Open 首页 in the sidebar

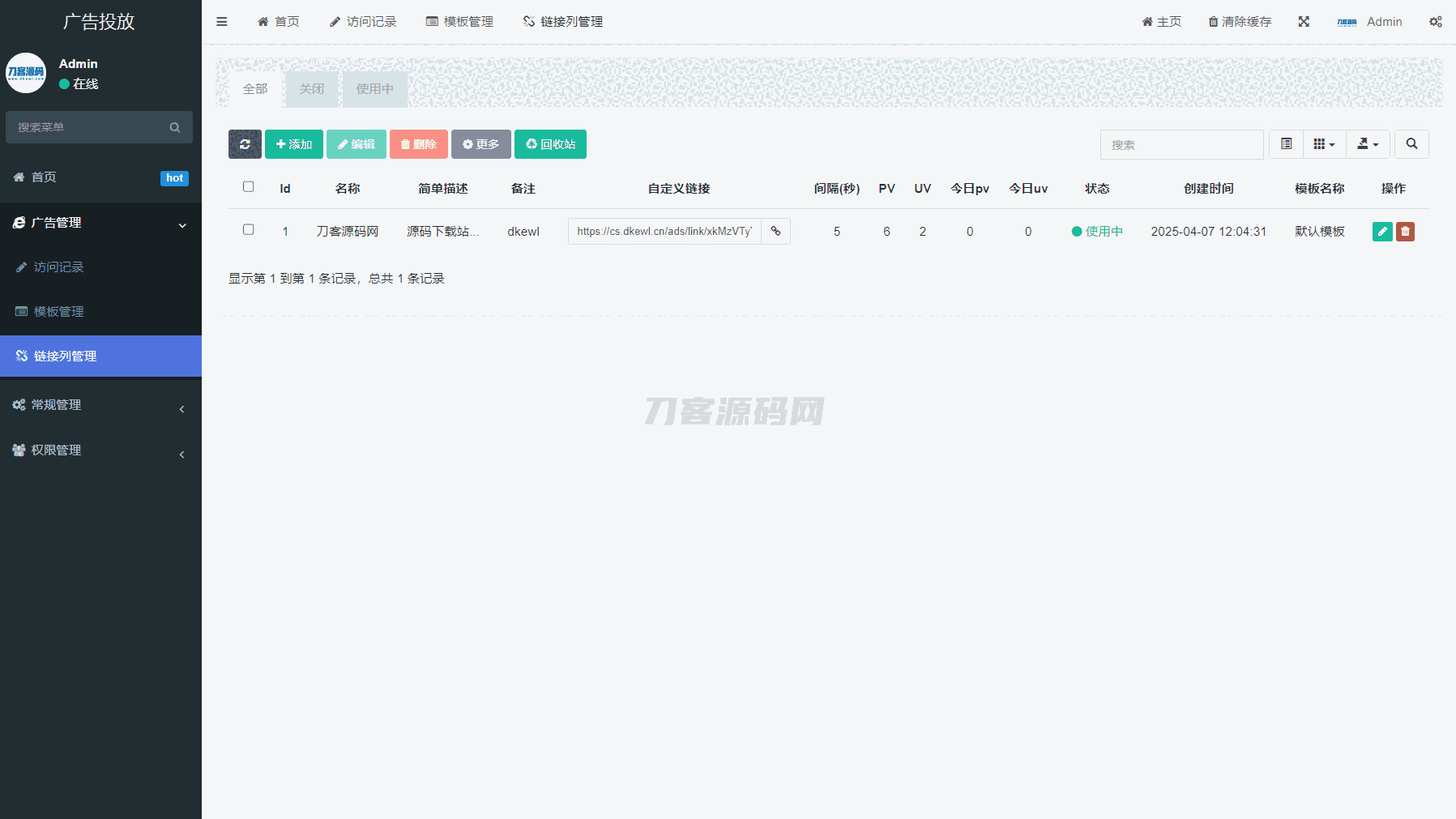(x=100, y=177)
